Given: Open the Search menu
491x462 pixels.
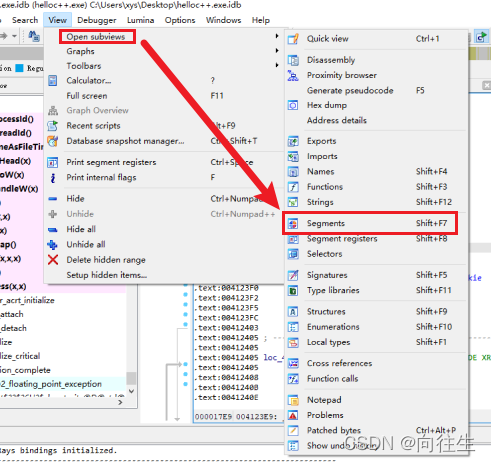Looking at the screenshot, I should (25, 20).
